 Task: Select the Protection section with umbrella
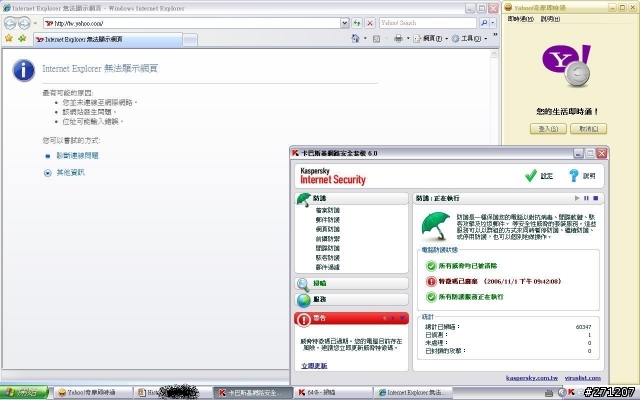(x=351, y=198)
